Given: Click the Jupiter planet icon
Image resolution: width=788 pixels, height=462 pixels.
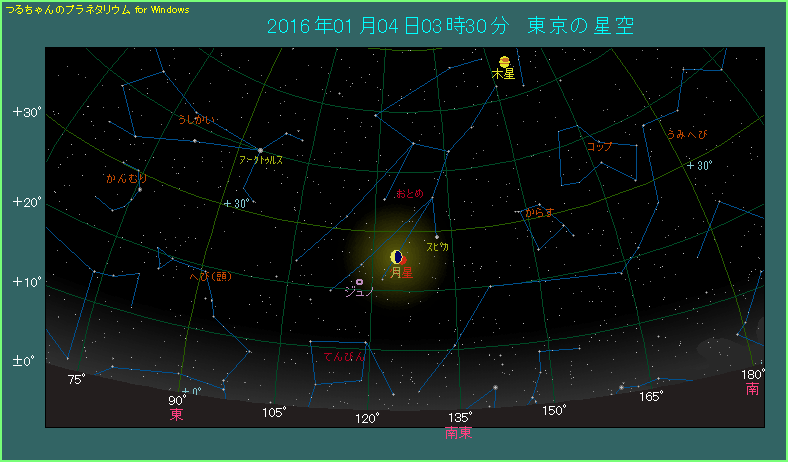Looking at the screenshot, I should pos(505,61).
